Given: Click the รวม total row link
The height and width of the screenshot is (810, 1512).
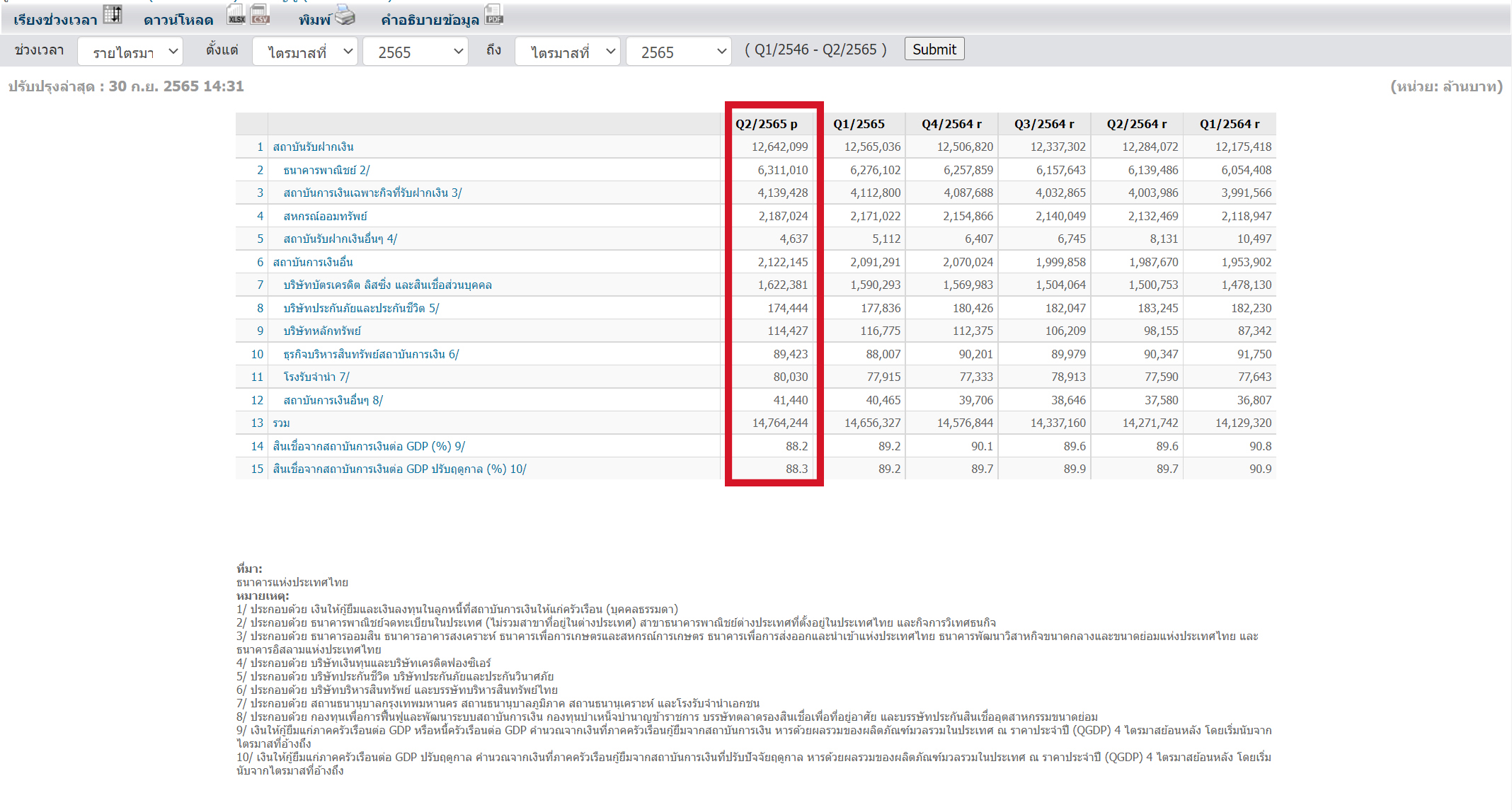Looking at the screenshot, I should coord(281,423).
